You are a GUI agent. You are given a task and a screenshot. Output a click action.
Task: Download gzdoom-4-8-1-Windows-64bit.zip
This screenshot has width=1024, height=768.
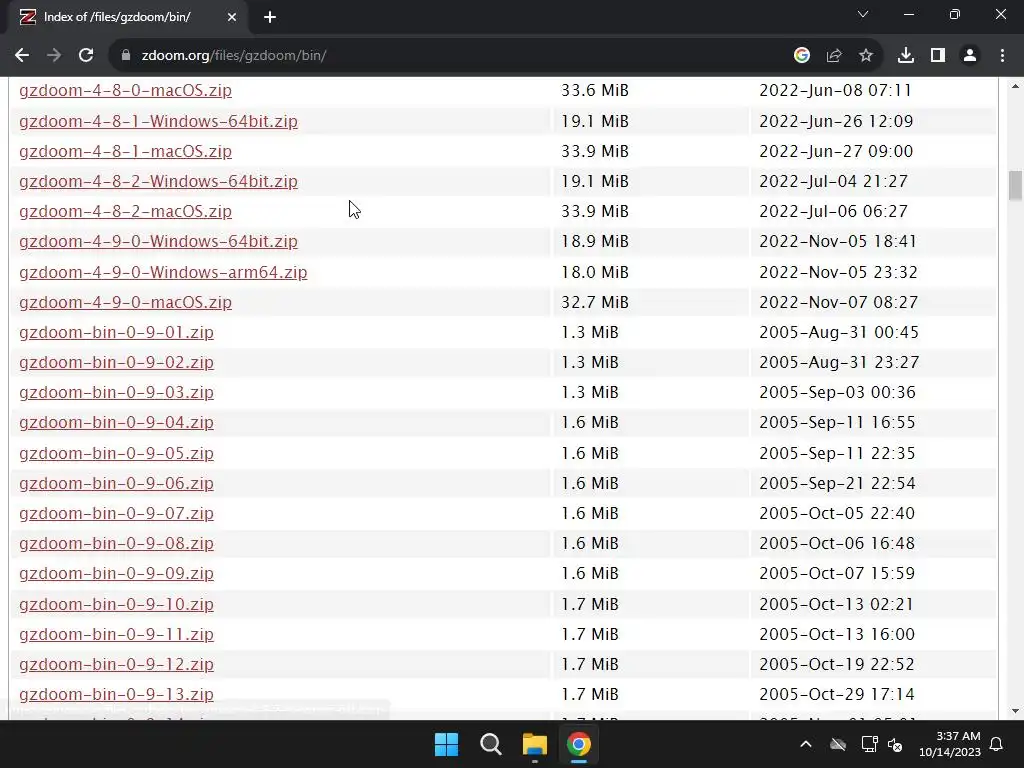pyautogui.click(x=158, y=121)
